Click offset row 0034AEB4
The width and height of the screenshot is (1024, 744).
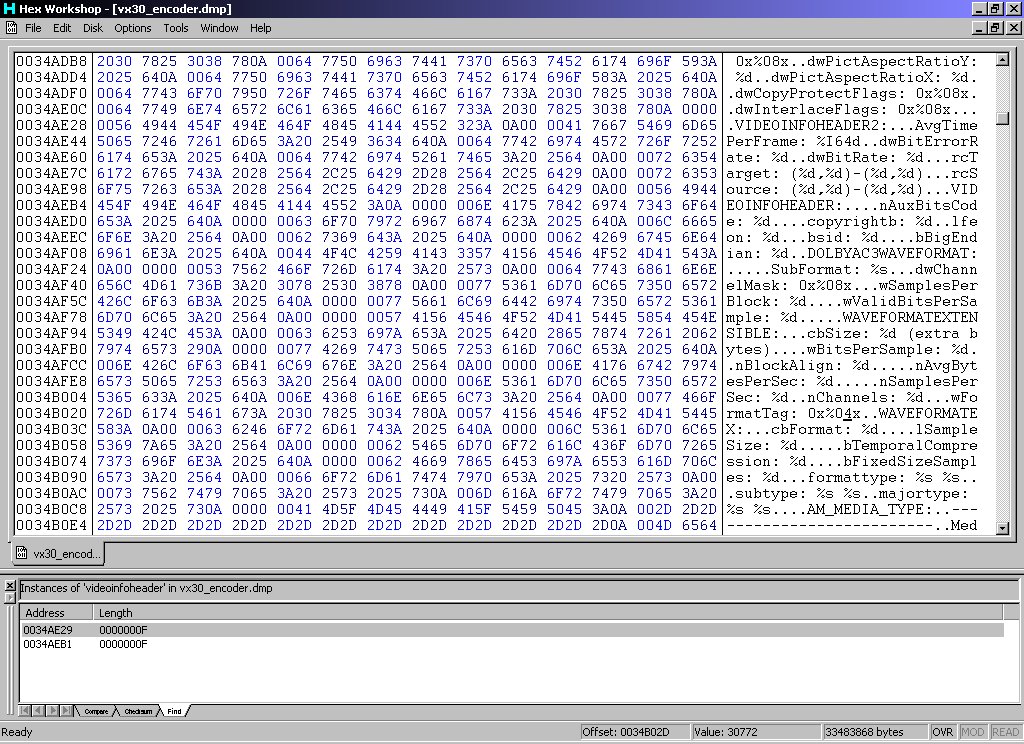(52, 205)
